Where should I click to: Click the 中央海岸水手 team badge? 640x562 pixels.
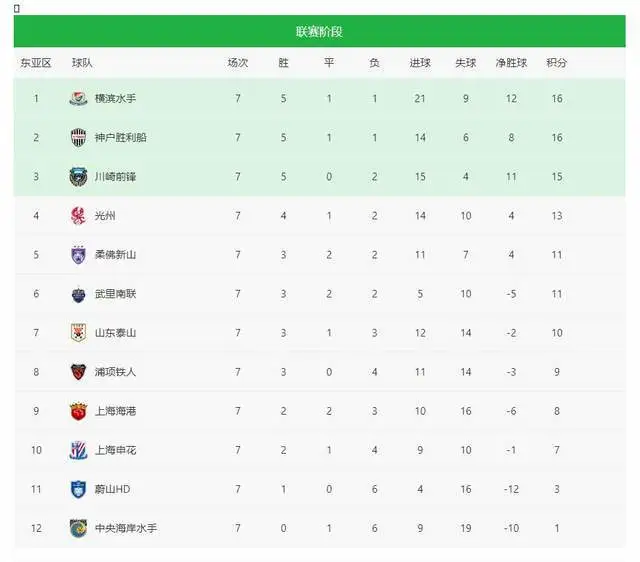click(78, 528)
